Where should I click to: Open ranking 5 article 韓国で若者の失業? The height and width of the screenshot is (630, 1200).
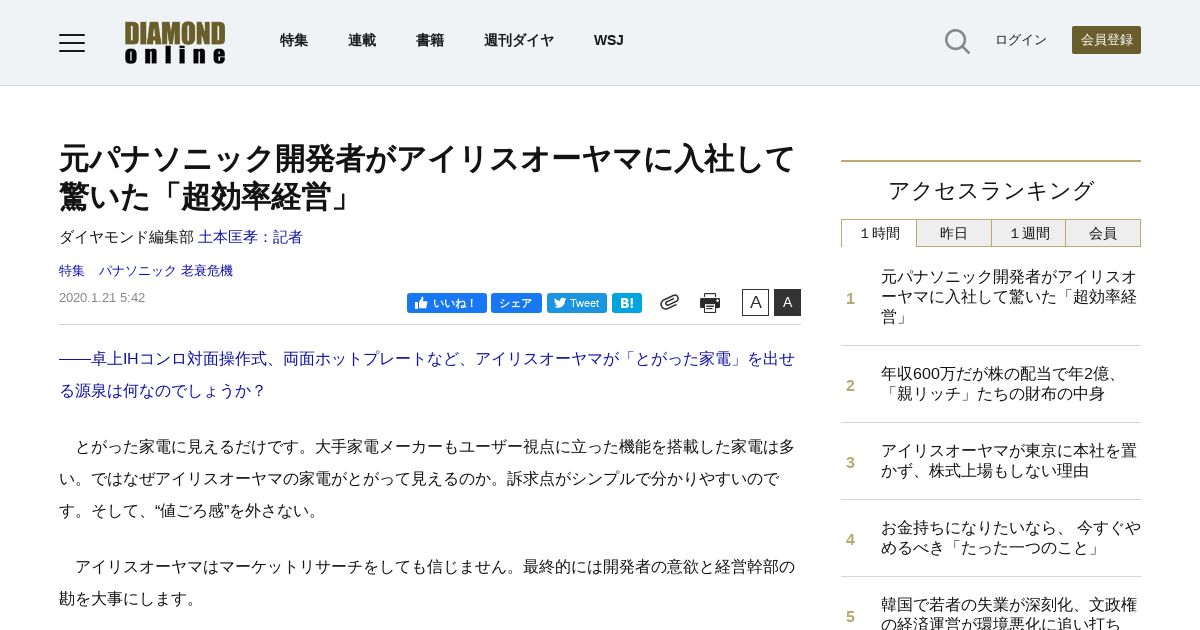click(1009, 612)
